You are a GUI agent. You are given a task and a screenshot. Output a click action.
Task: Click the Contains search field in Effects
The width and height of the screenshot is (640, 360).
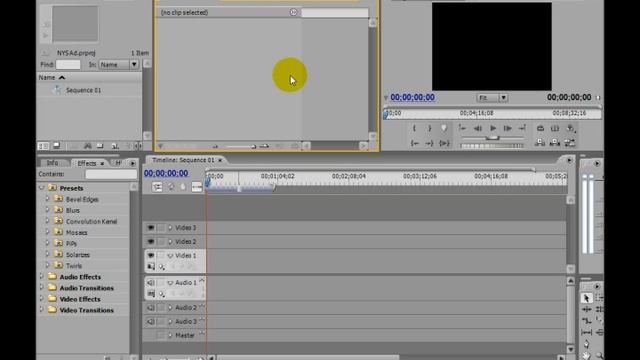(x=111, y=174)
